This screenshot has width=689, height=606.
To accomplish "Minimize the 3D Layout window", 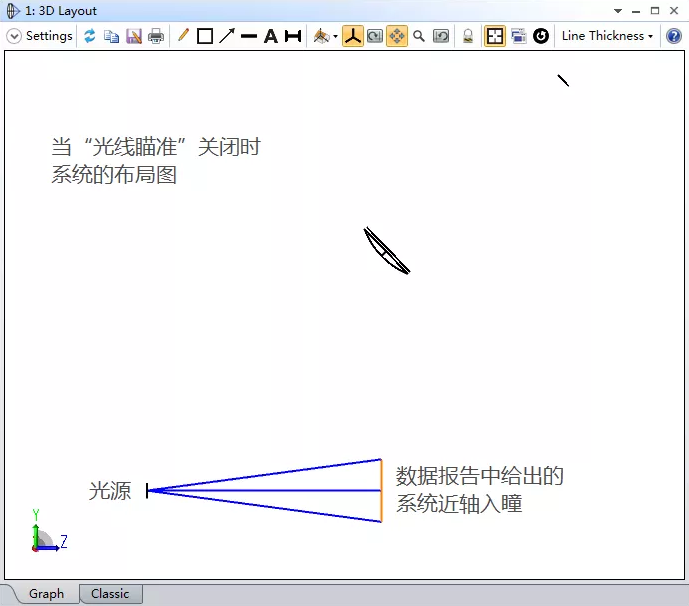I will click(x=636, y=11).
